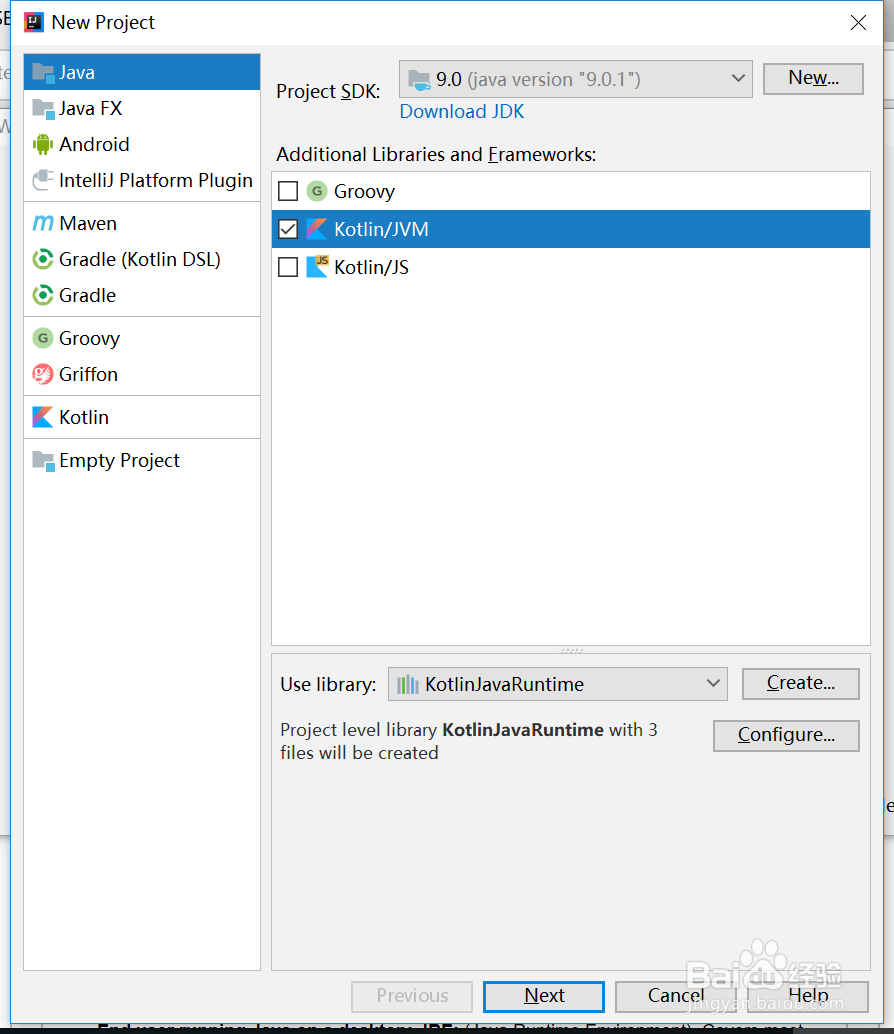Screen dimensions: 894x1034
Task: Click the Kotlin/JVM framework icon
Action: (x=317, y=229)
